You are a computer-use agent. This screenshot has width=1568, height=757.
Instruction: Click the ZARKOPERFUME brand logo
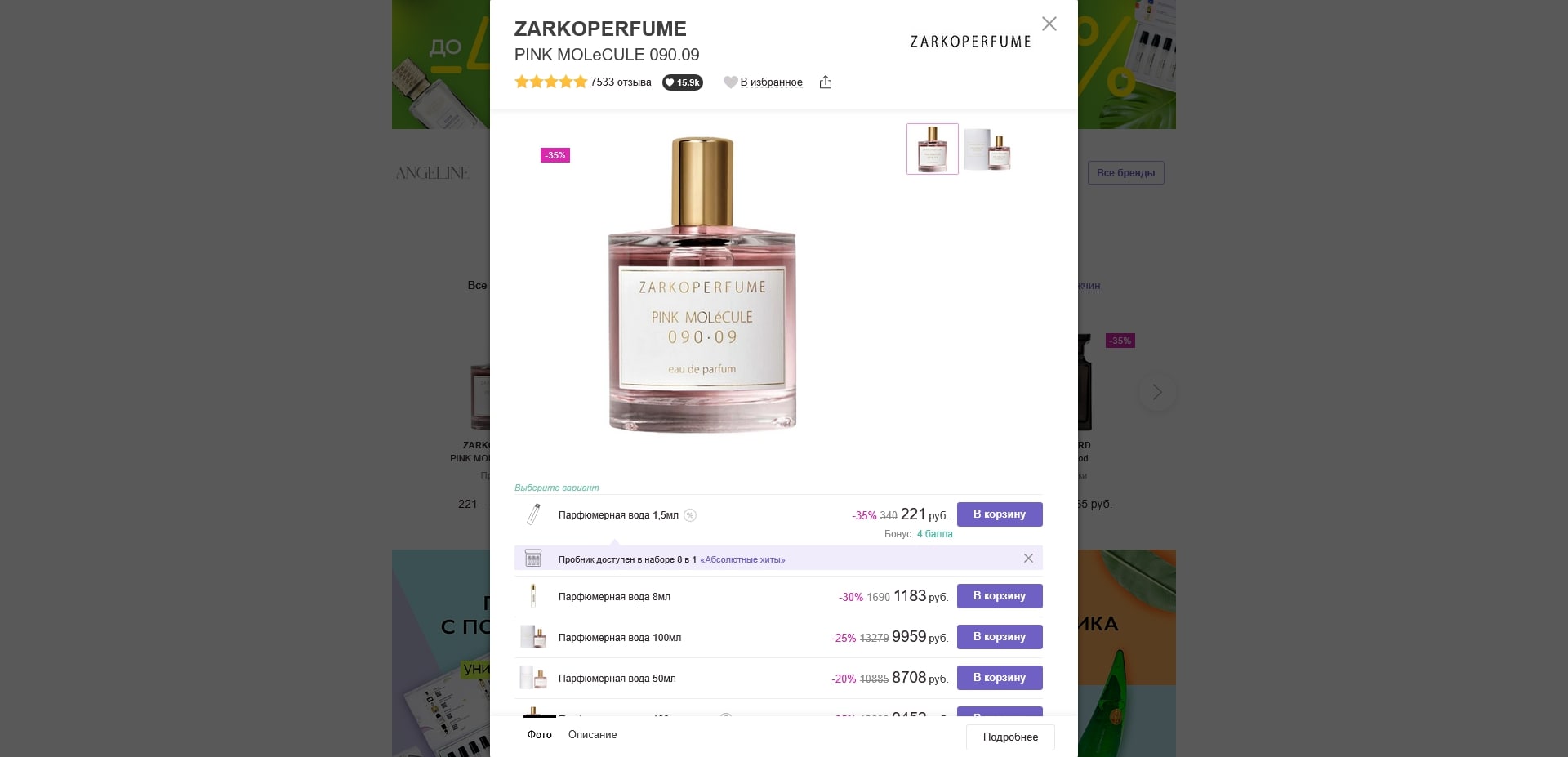point(970,41)
